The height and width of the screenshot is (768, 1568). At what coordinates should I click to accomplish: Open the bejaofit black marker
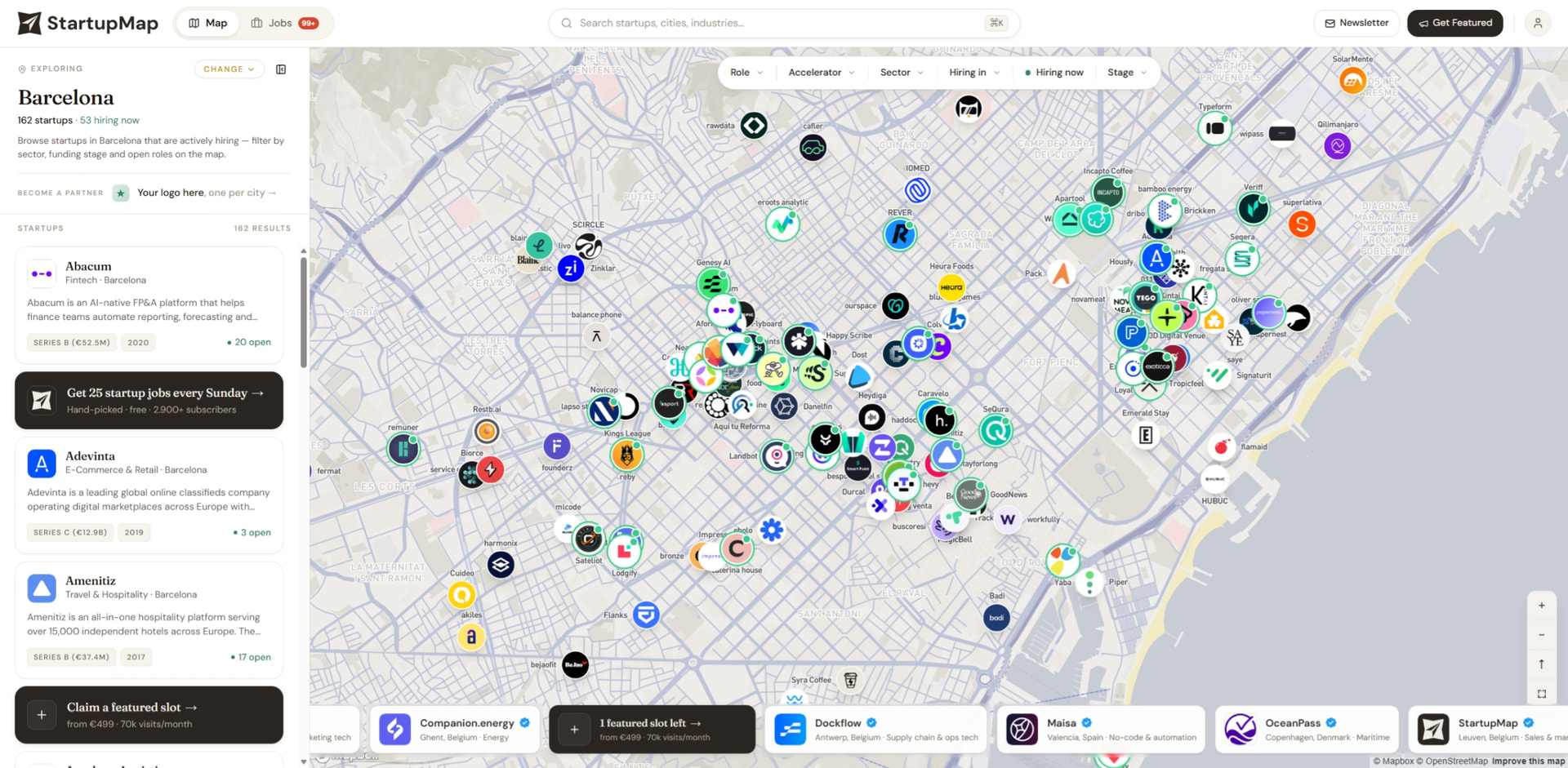[575, 665]
